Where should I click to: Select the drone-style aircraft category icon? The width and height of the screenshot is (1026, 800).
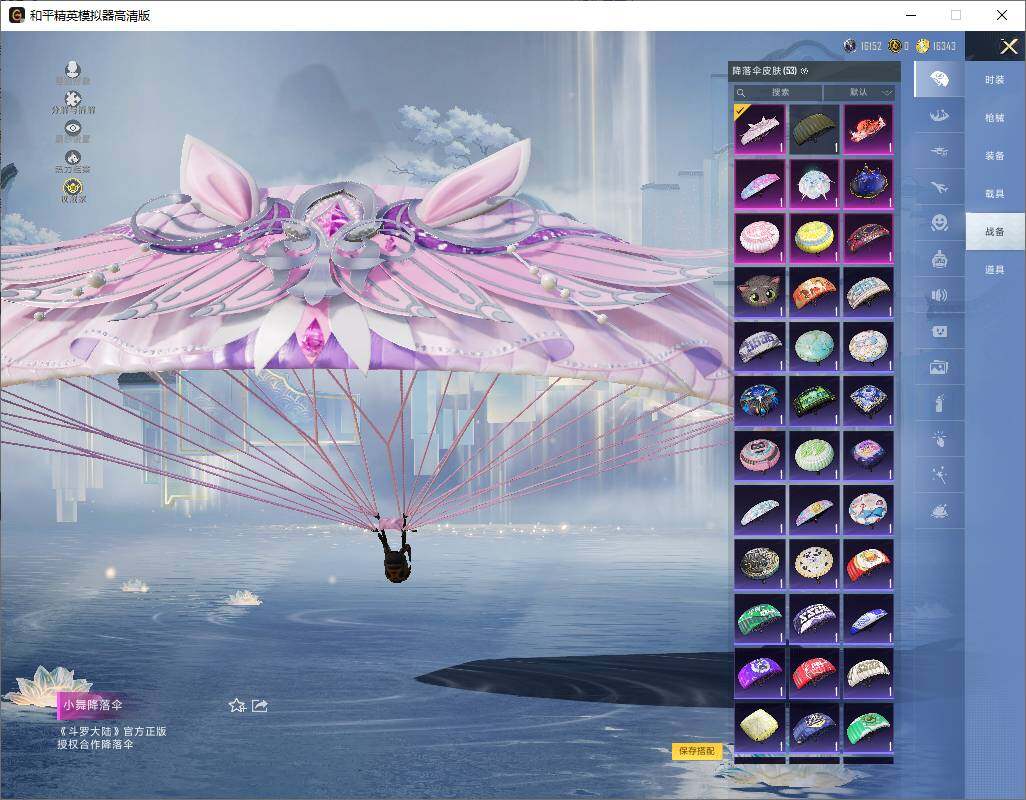click(939, 152)
